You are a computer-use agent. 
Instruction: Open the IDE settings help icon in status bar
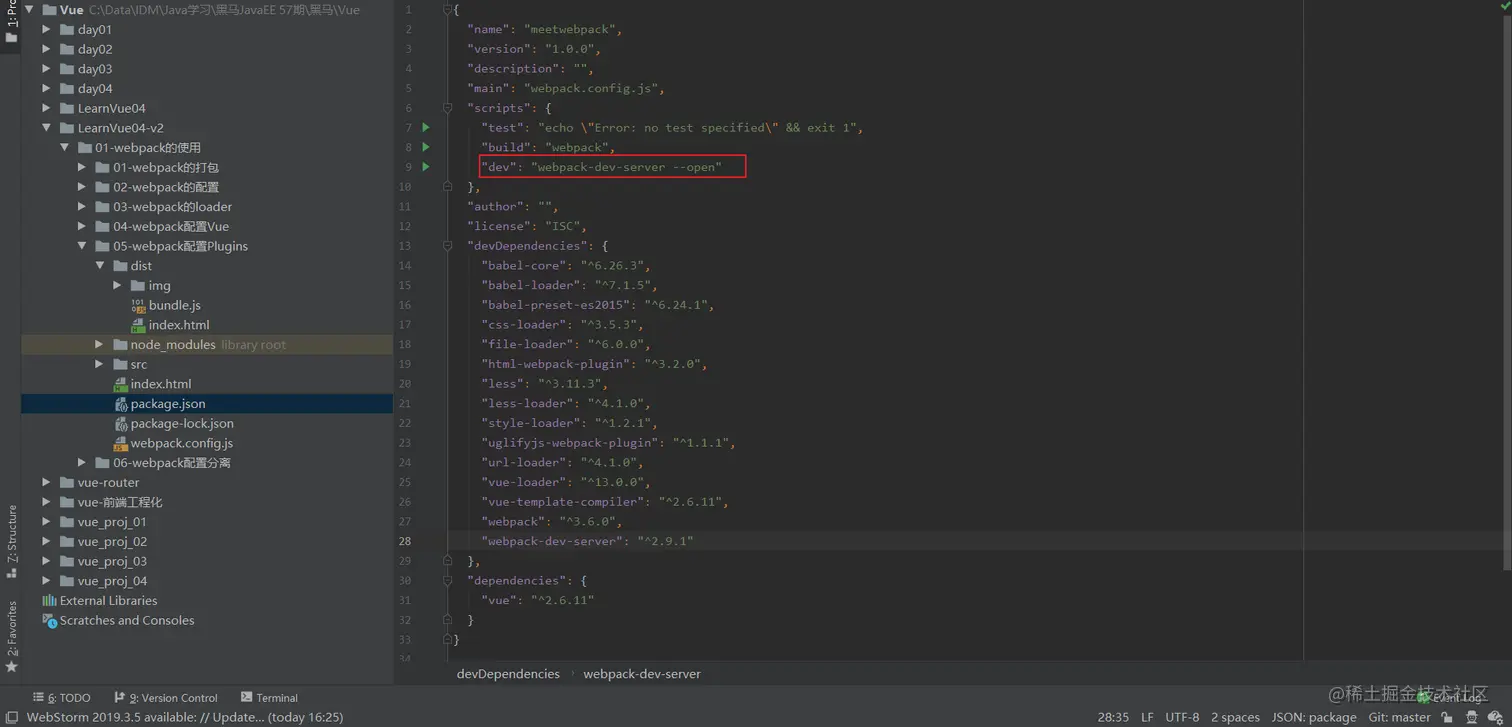tap(1496, 717)
